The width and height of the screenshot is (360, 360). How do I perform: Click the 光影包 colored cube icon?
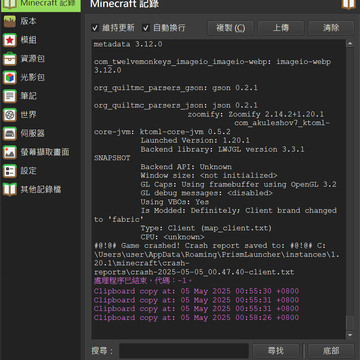point(10,77)
